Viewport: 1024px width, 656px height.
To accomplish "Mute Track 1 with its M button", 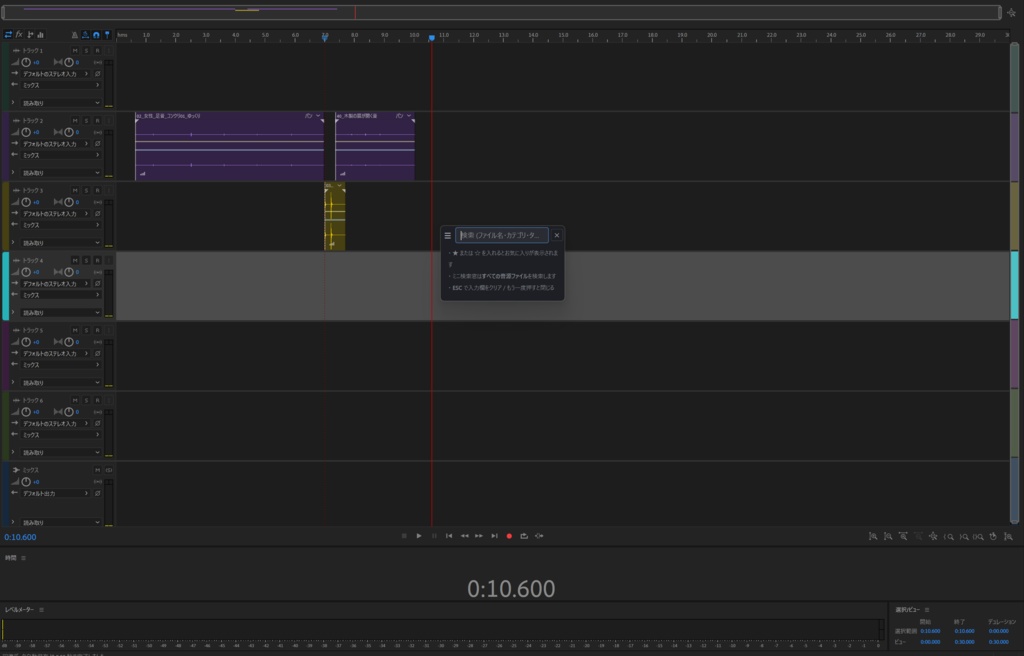I will tap(75, 50).
